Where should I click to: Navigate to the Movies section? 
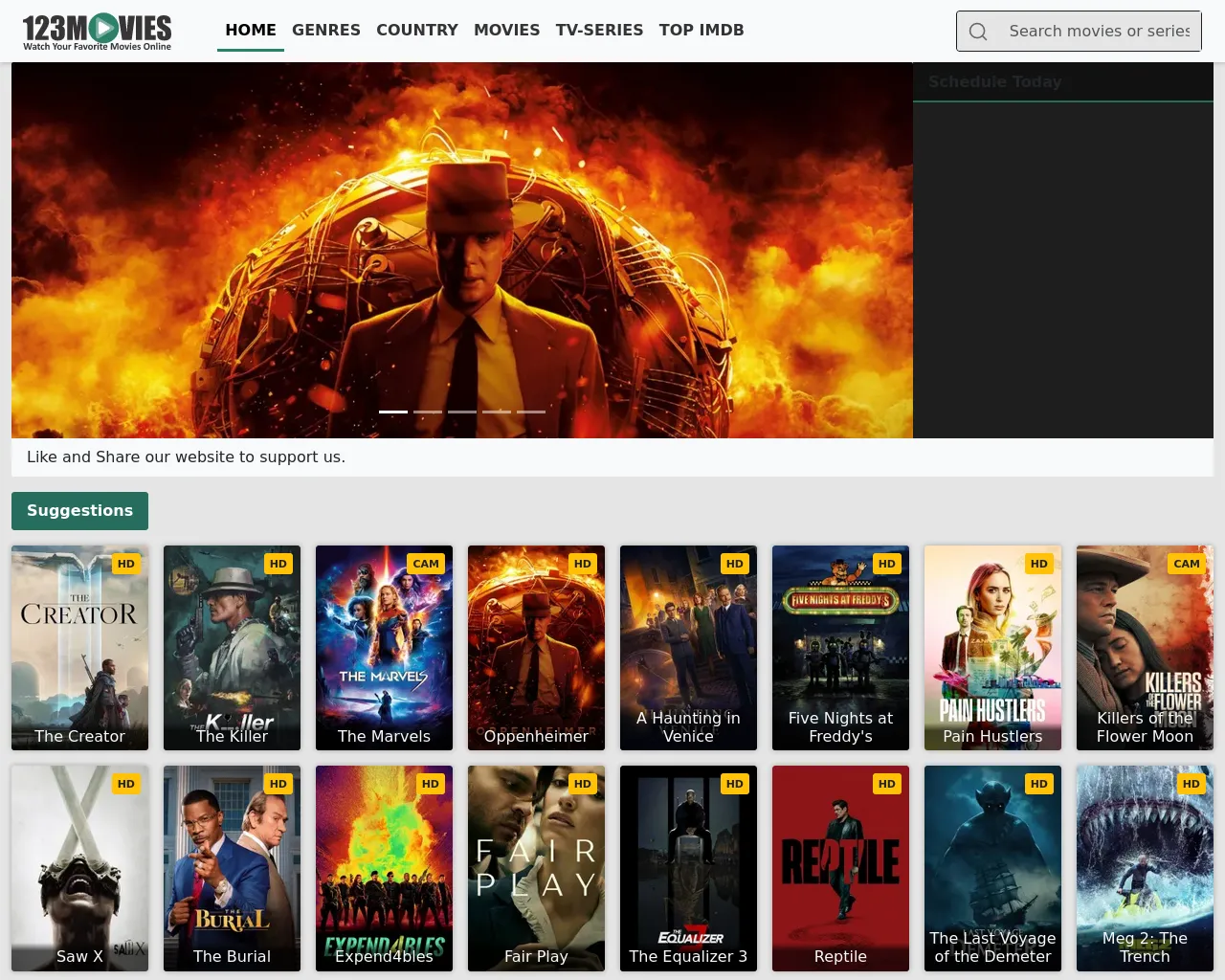[x=507, y=30]
